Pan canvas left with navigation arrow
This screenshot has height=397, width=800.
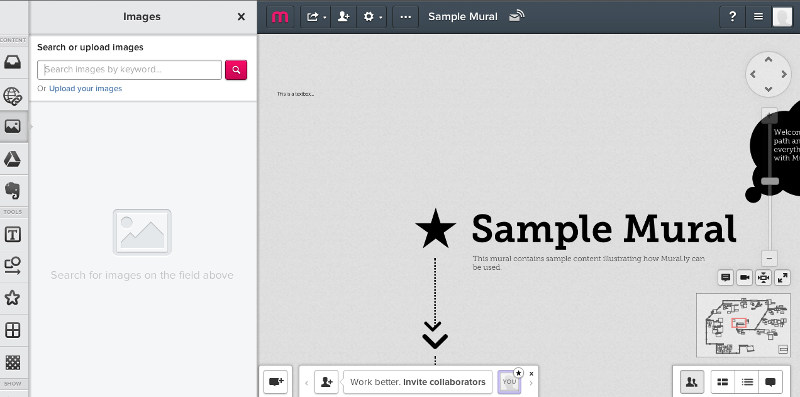753,75
